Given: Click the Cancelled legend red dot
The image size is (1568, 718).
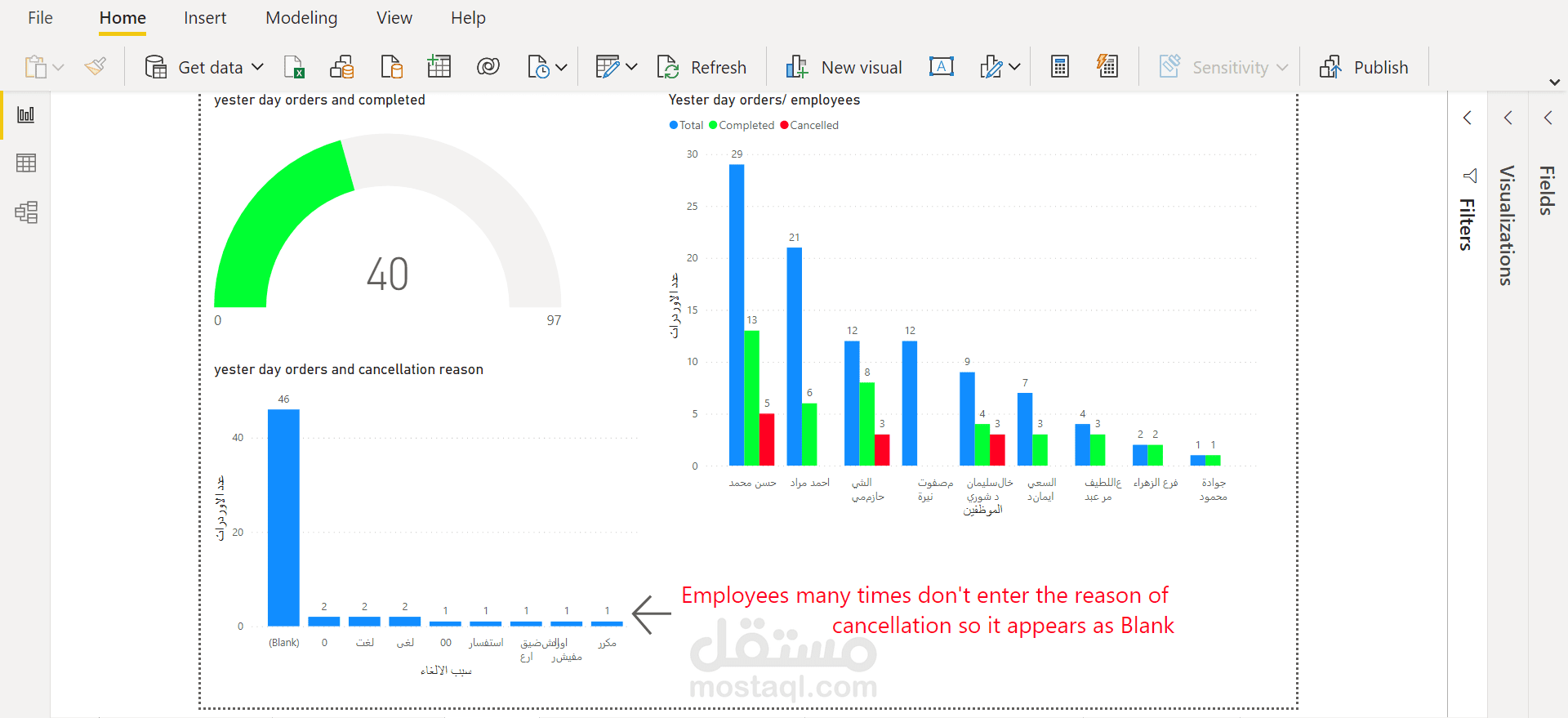Looking at the screenshot, I should [785, 125].
